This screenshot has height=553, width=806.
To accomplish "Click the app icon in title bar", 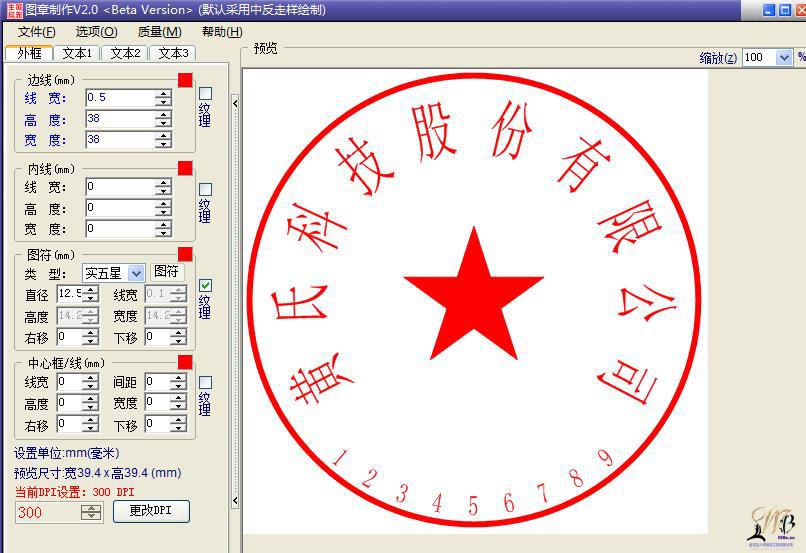I will [13, 10].
